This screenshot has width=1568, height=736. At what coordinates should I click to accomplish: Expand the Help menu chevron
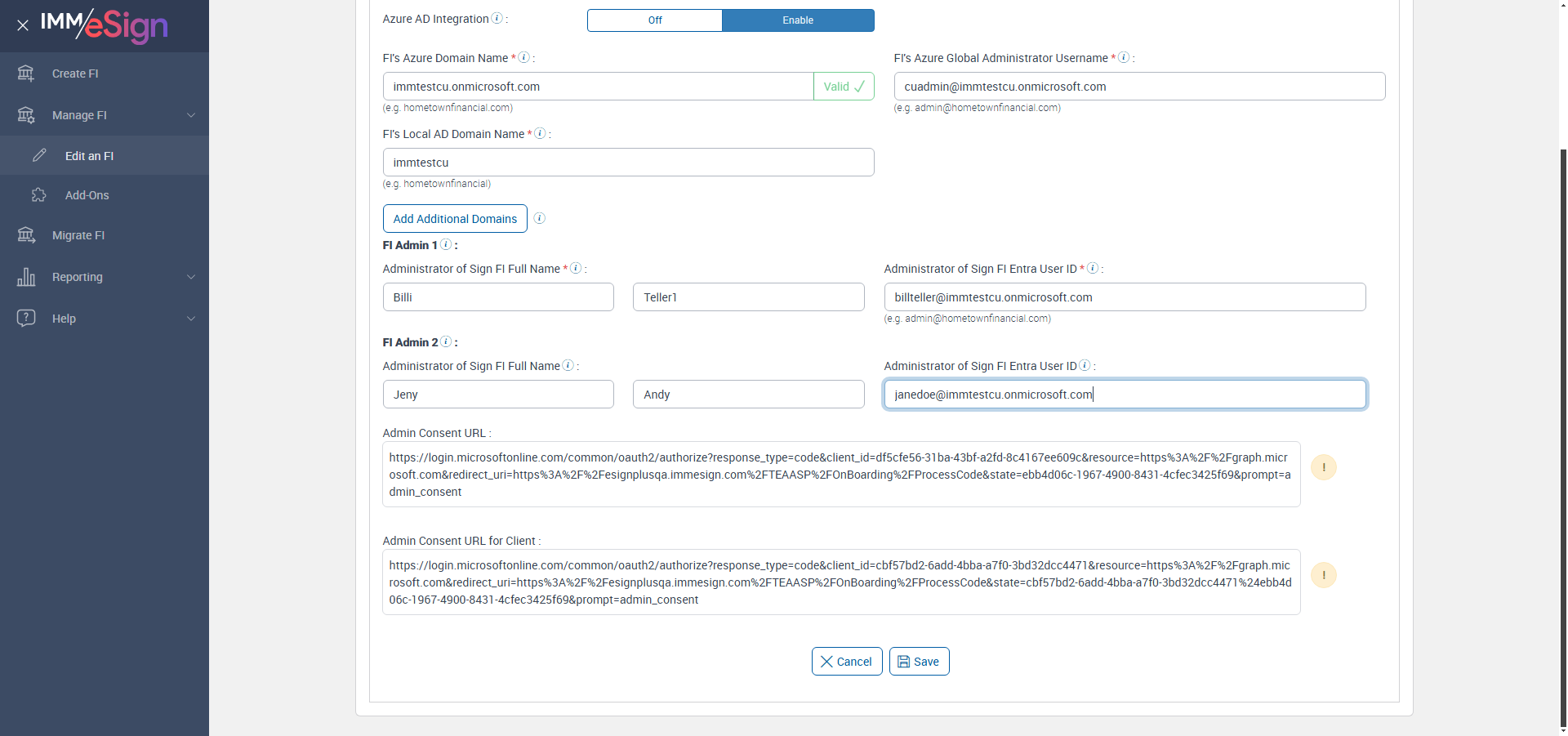coord(191,319)
